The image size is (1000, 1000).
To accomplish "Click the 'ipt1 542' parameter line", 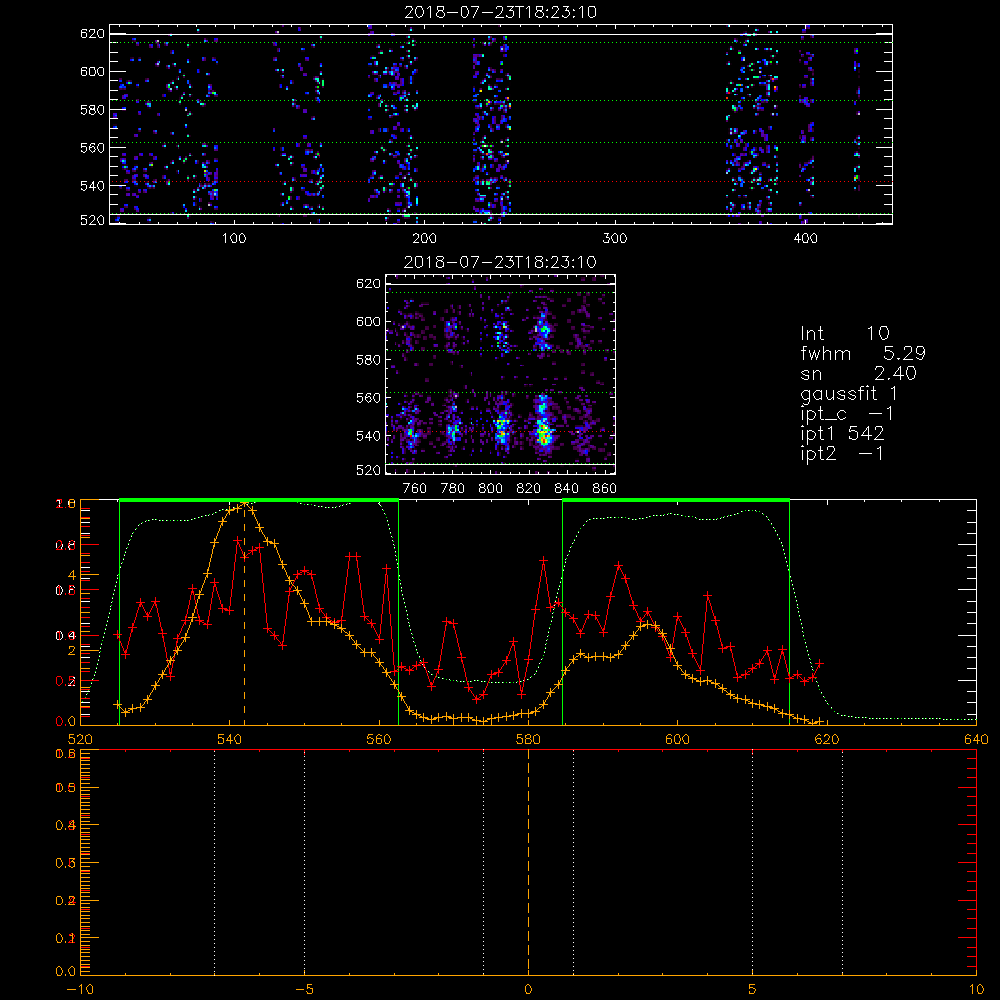I will (x=842, y=434).
